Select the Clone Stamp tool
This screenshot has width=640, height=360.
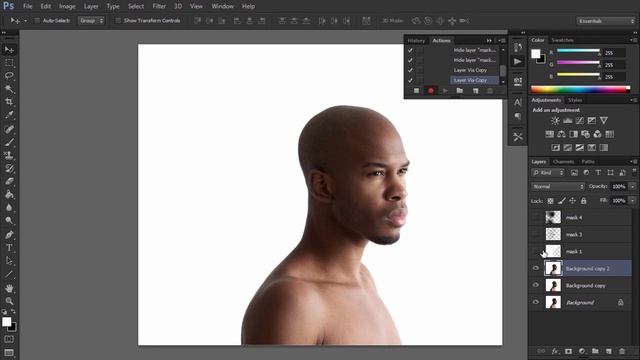pyautogui.click(x=9, y=156)
